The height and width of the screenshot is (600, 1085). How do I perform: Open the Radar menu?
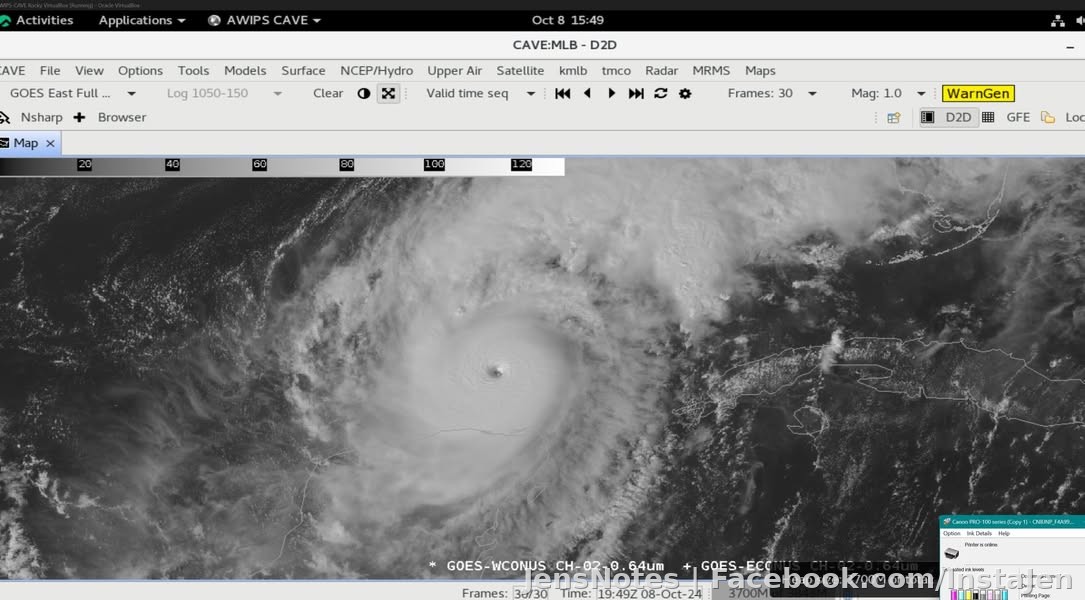(x=661, y=71)
